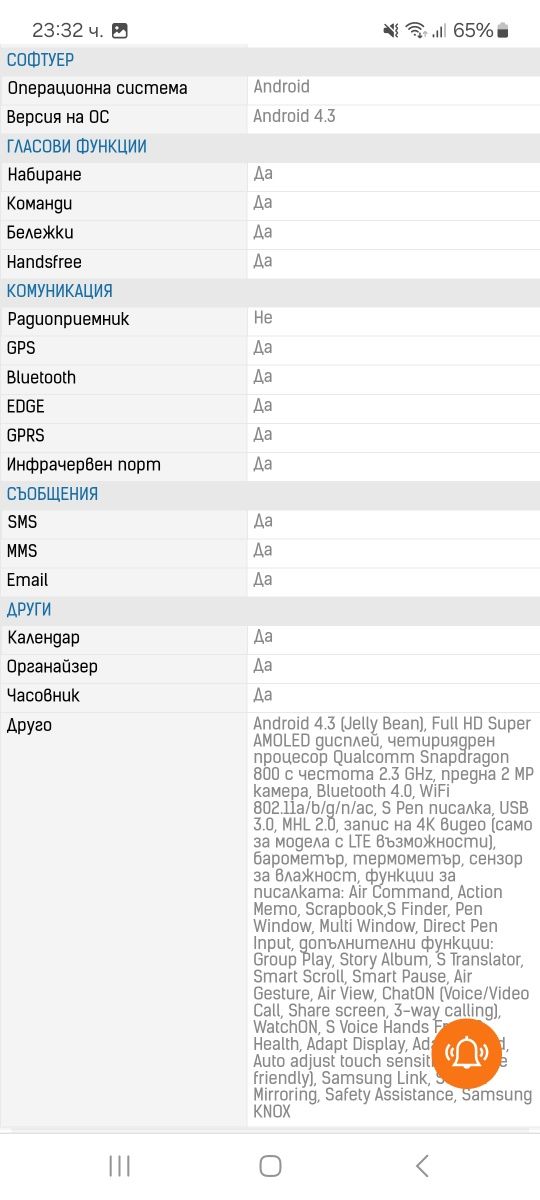
Task: Tap the battery icon in status bar
Action: point(502,30)
